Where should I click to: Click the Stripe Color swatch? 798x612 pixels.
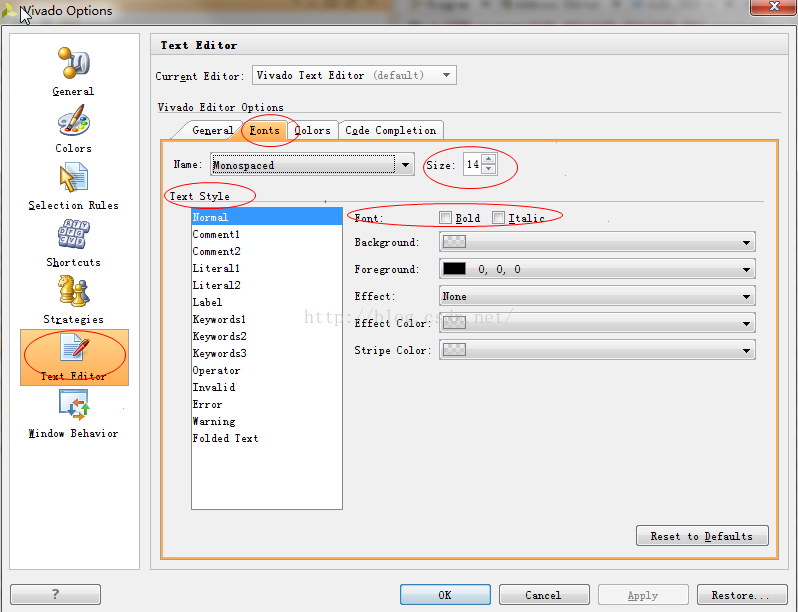[454, 349]
